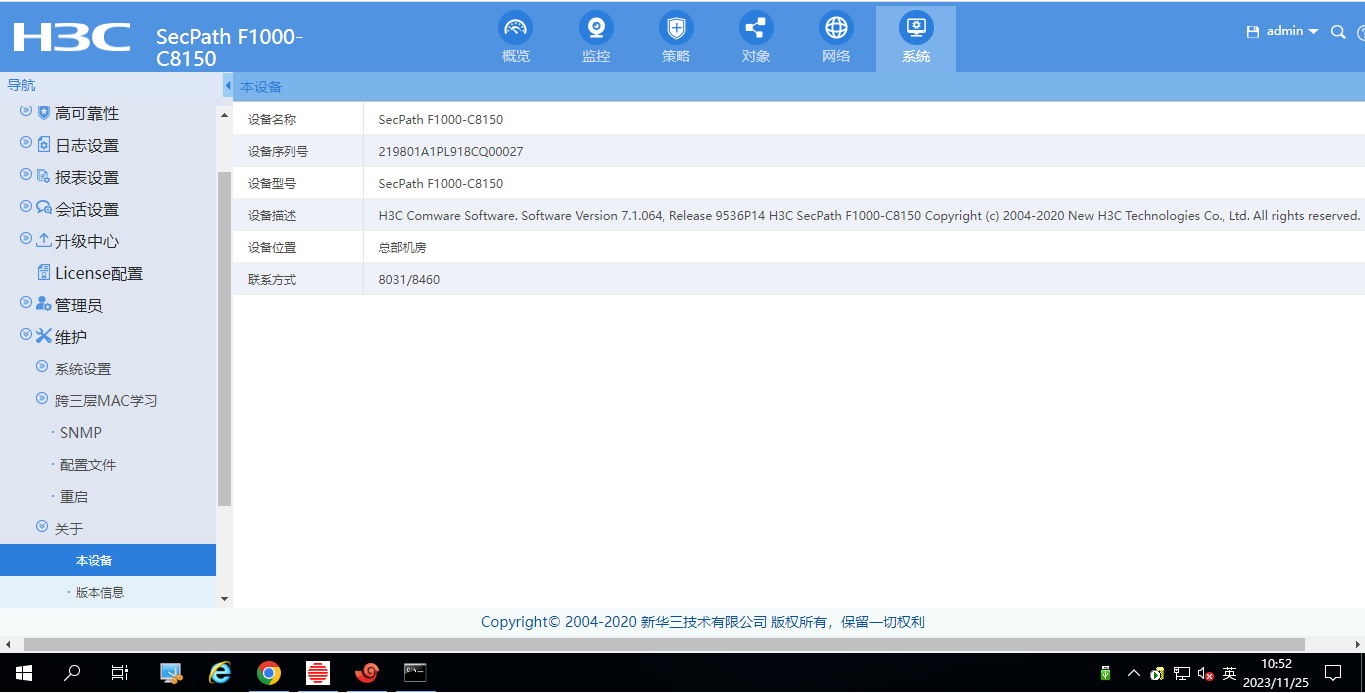The image size is (1365, 693).
Task: Collapse the 维护 tree node
Action: 26,336
